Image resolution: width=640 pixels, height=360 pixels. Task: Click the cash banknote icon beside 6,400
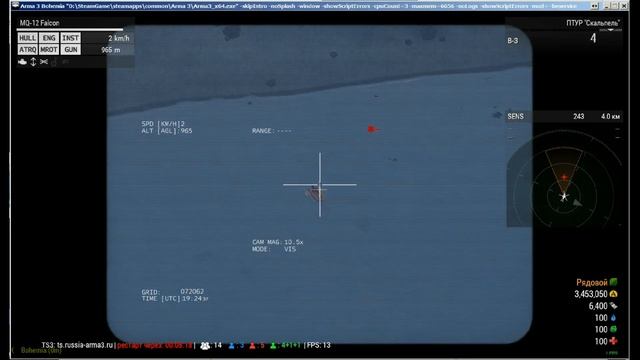tap(613, 306)
